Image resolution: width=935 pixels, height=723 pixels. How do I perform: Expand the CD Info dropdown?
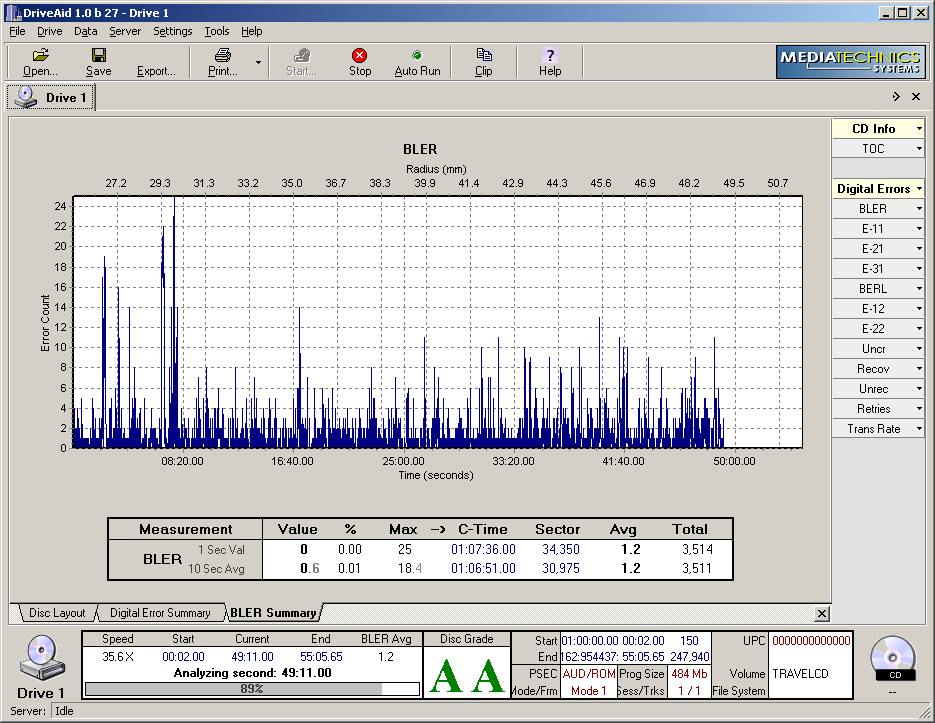[919, 129]
